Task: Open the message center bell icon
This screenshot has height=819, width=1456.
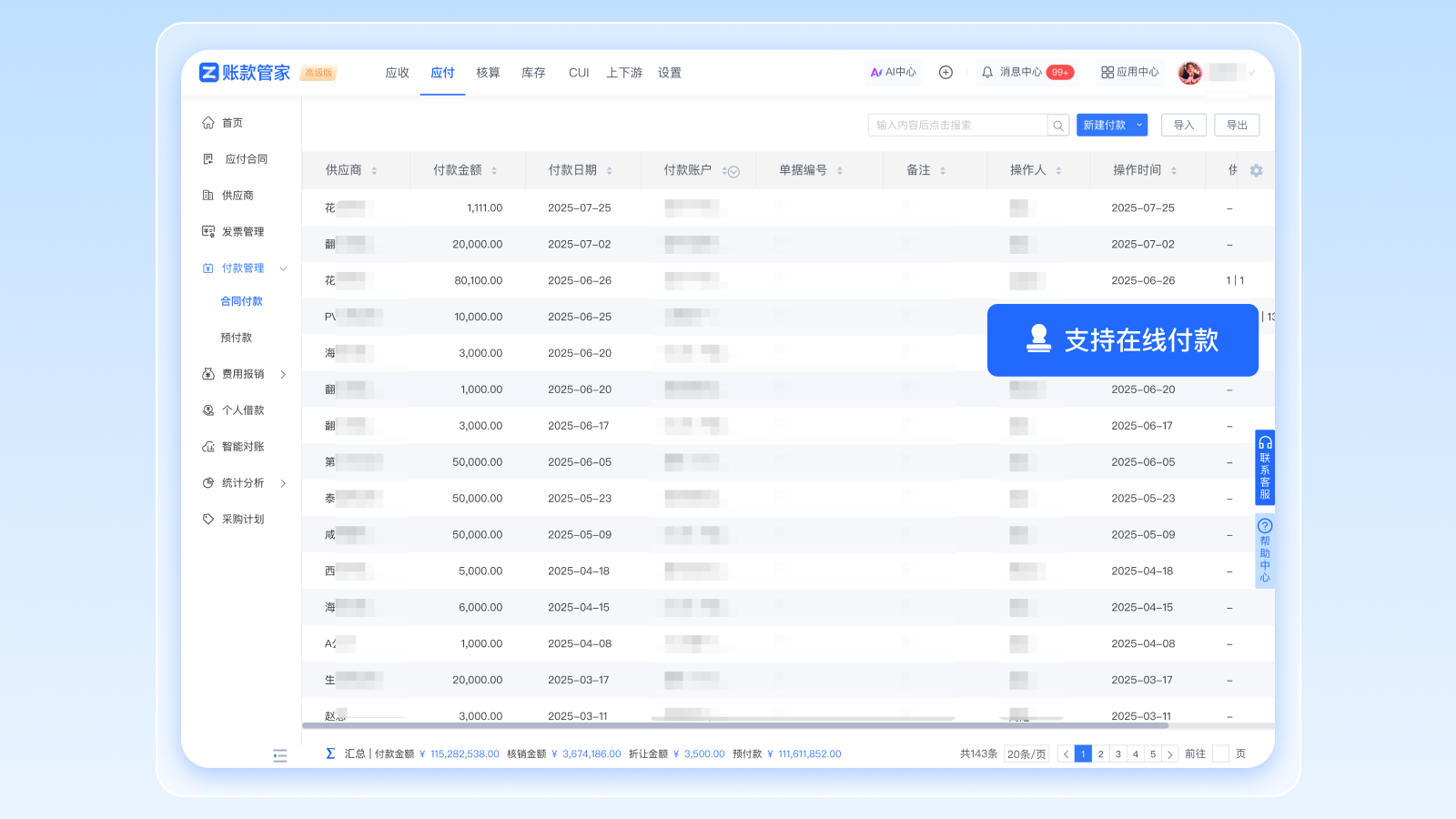Action: (x=987, y=73)
